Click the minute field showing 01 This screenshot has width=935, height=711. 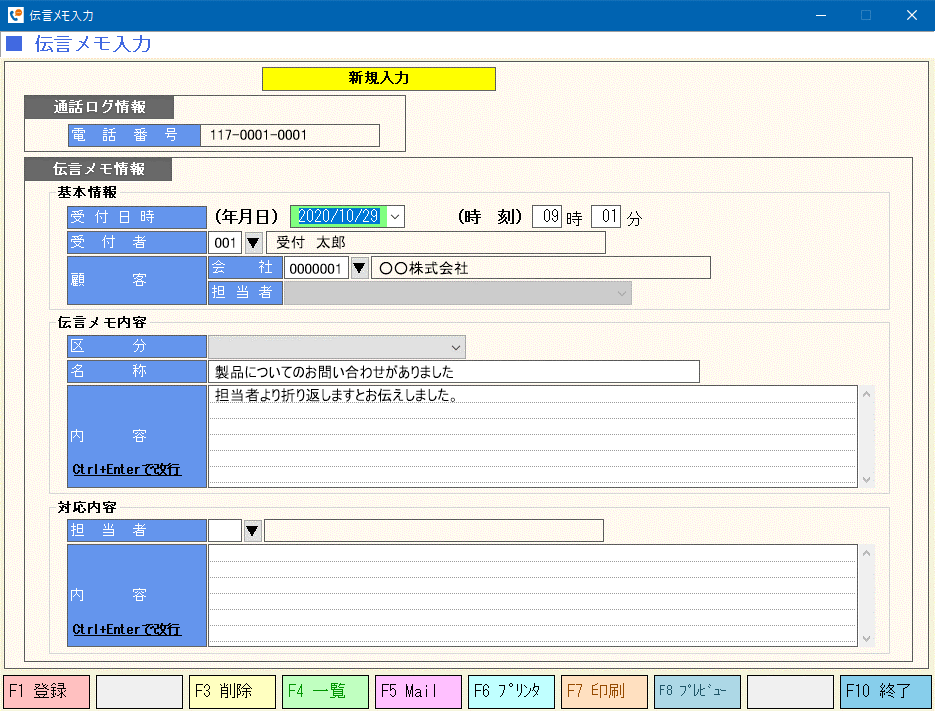point(606,216)
